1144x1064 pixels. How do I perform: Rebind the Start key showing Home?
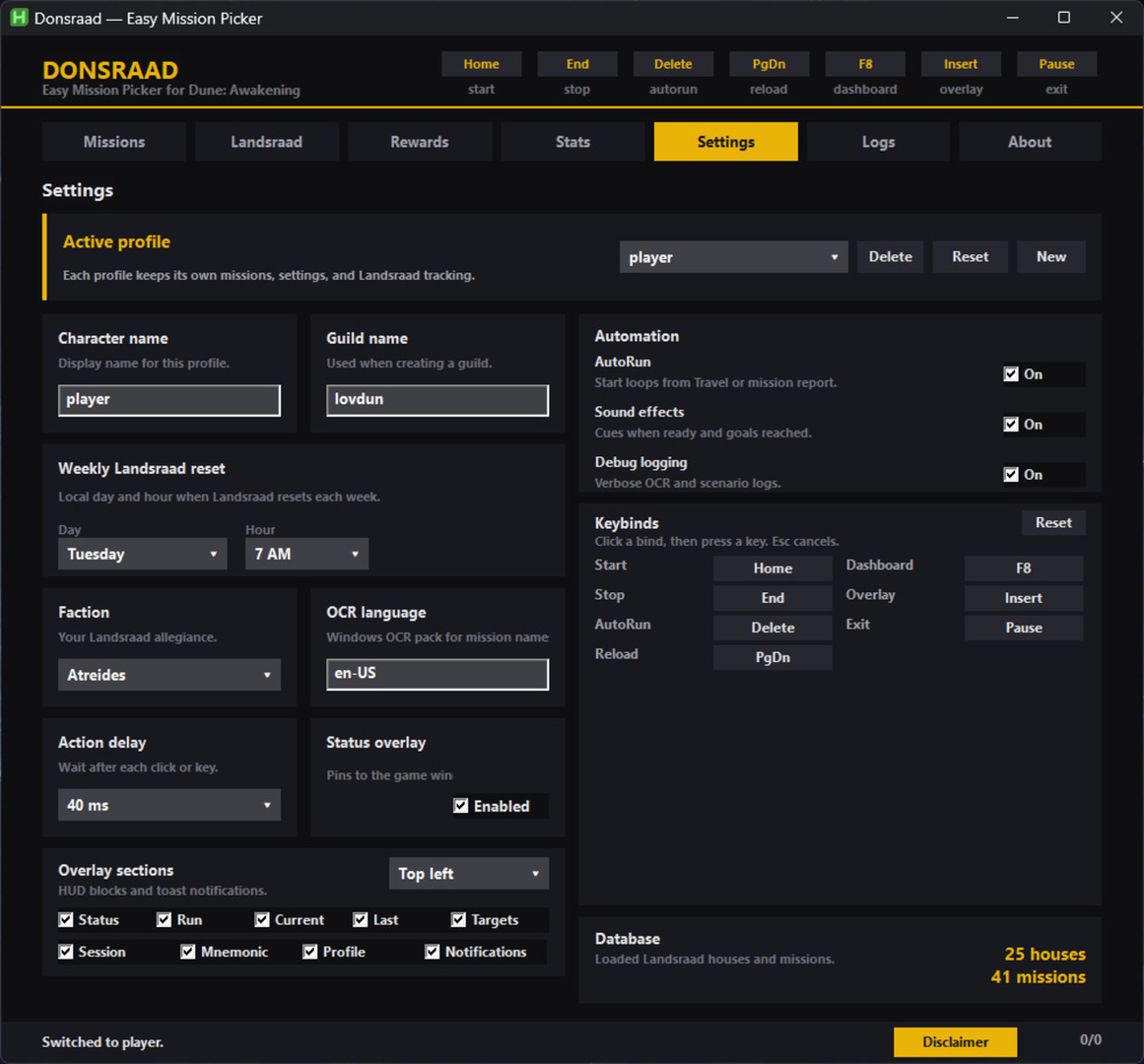pyautogui.click(x=773, y=568)
